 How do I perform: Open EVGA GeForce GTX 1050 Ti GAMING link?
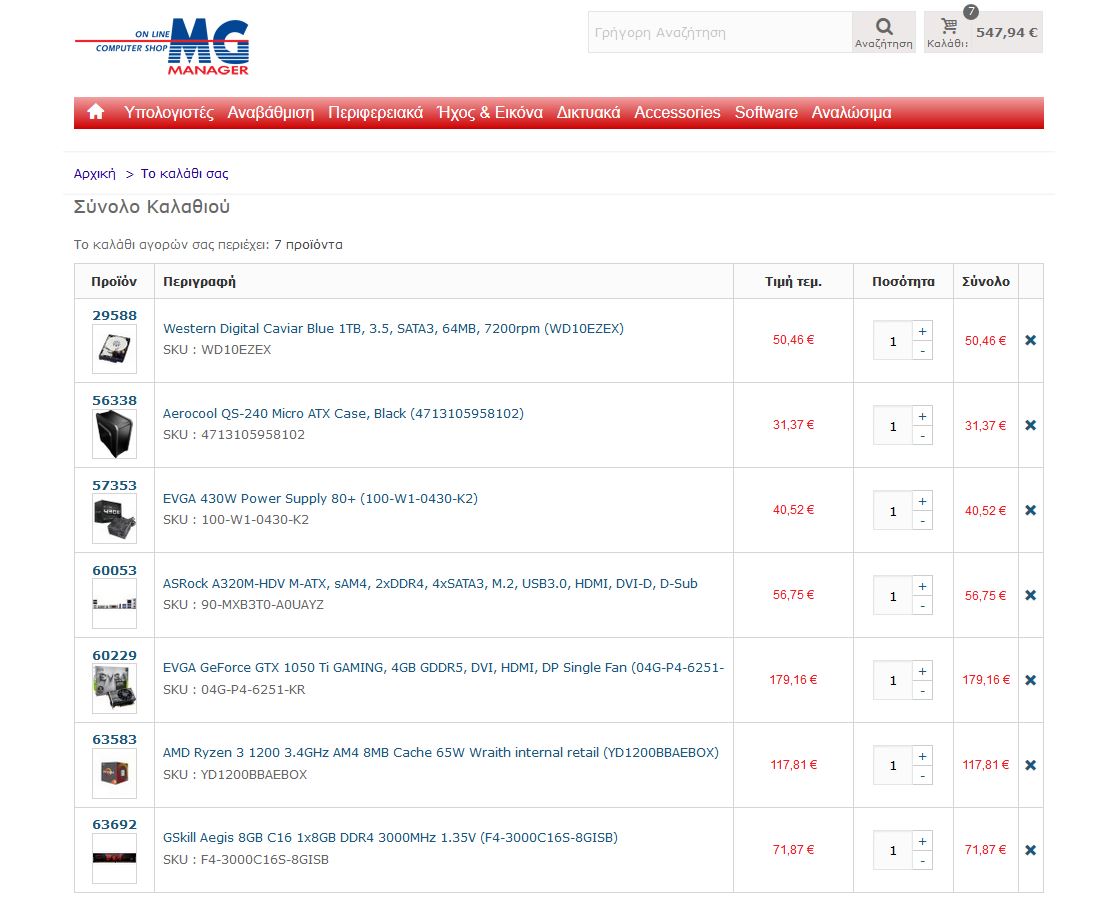[443, 667]
